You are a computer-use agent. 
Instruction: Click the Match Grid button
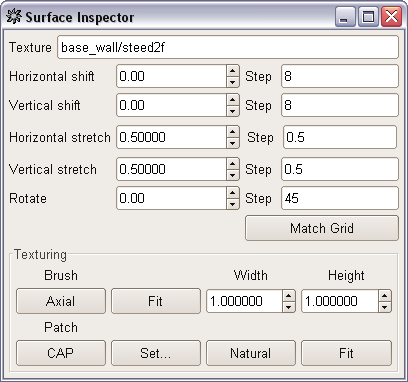322,228
